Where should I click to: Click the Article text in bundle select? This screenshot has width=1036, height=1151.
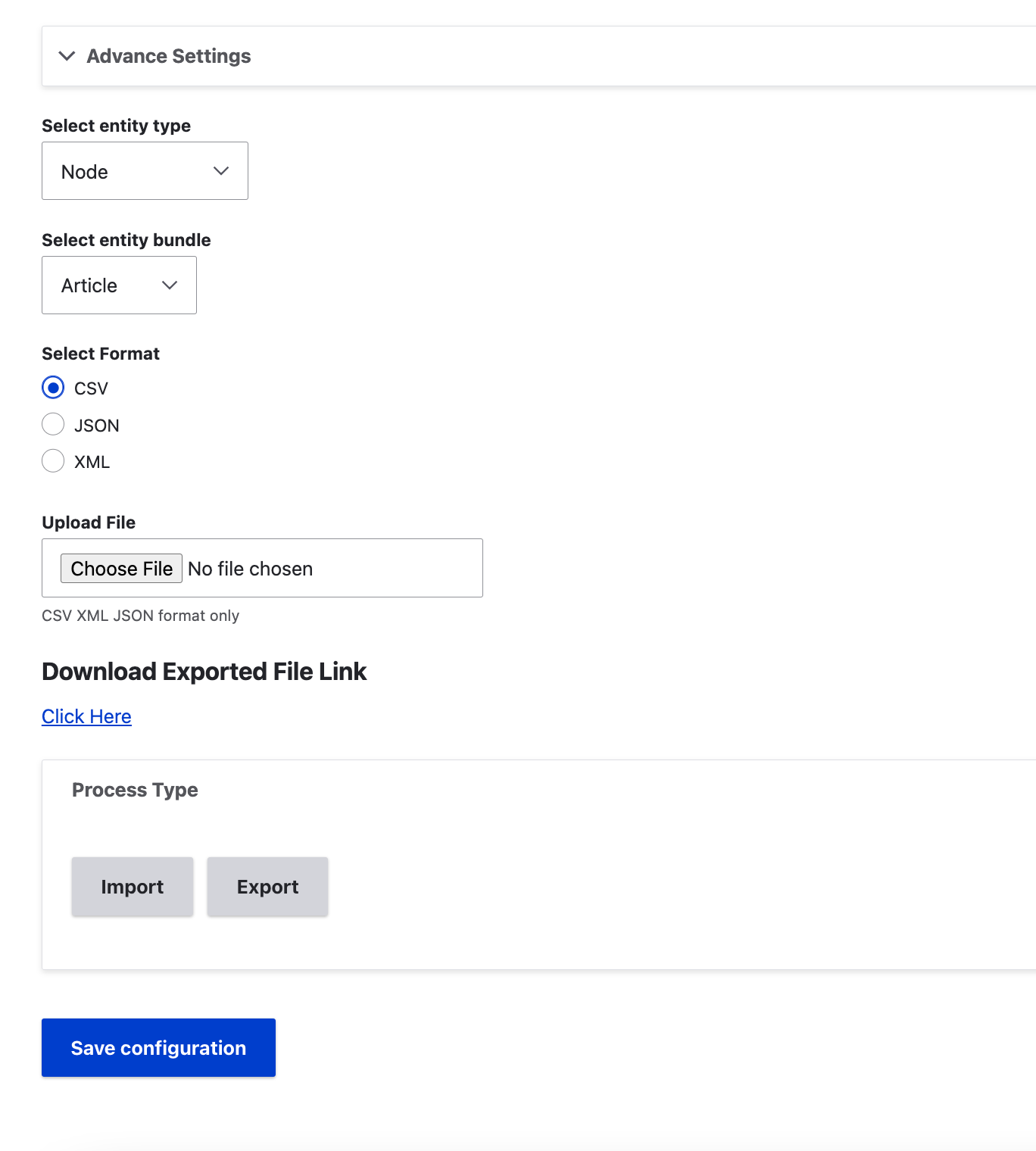(x=89, y=285)
